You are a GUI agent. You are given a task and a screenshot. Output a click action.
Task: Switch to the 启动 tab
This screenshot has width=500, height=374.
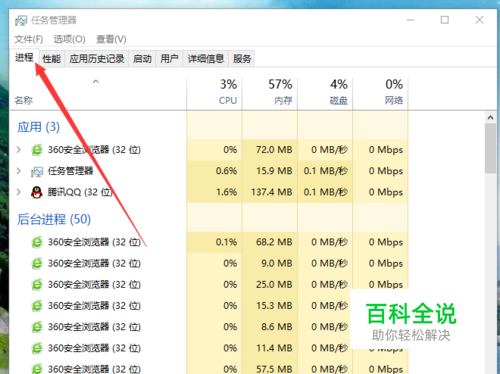tap(142, 59)
